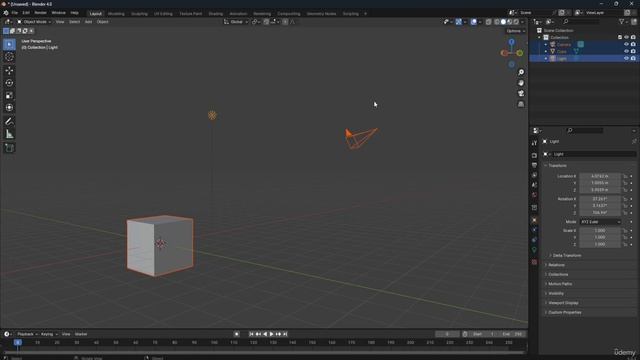This screenshot has width=640, height=360.
Task: Click the Z axis on navigation gizmo
Action: [511, 42]
